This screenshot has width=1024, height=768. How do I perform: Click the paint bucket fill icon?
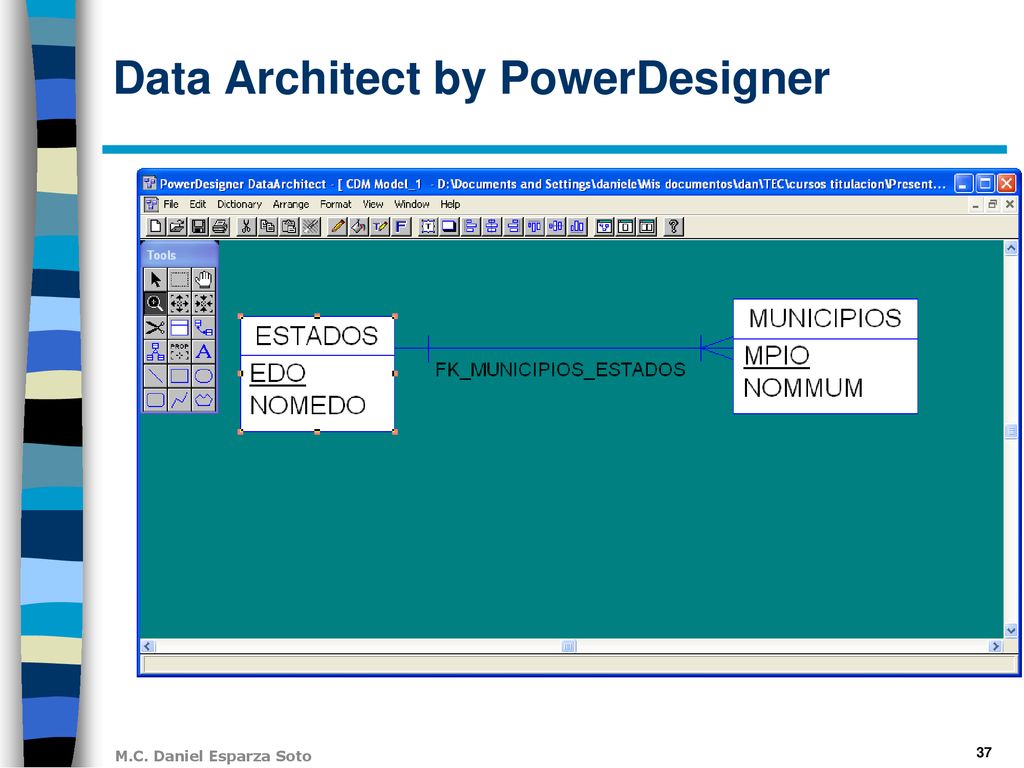click(x=359, y=227)
